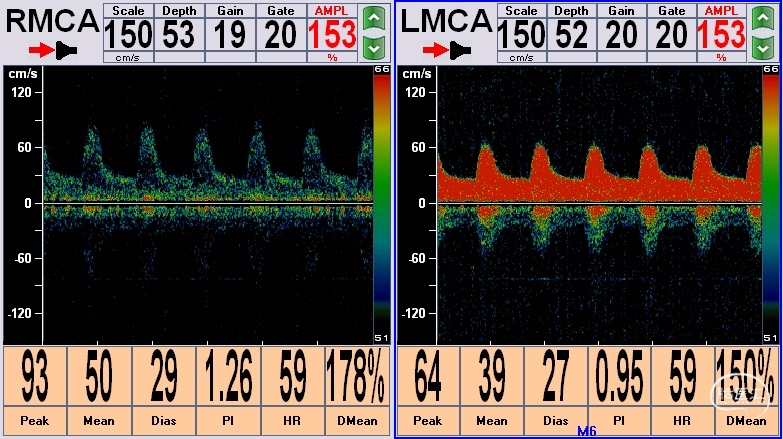The width and height of the screenshot is (783, 439).
Task: Click RMCA Mean value 50
Action: coord(99,377)
